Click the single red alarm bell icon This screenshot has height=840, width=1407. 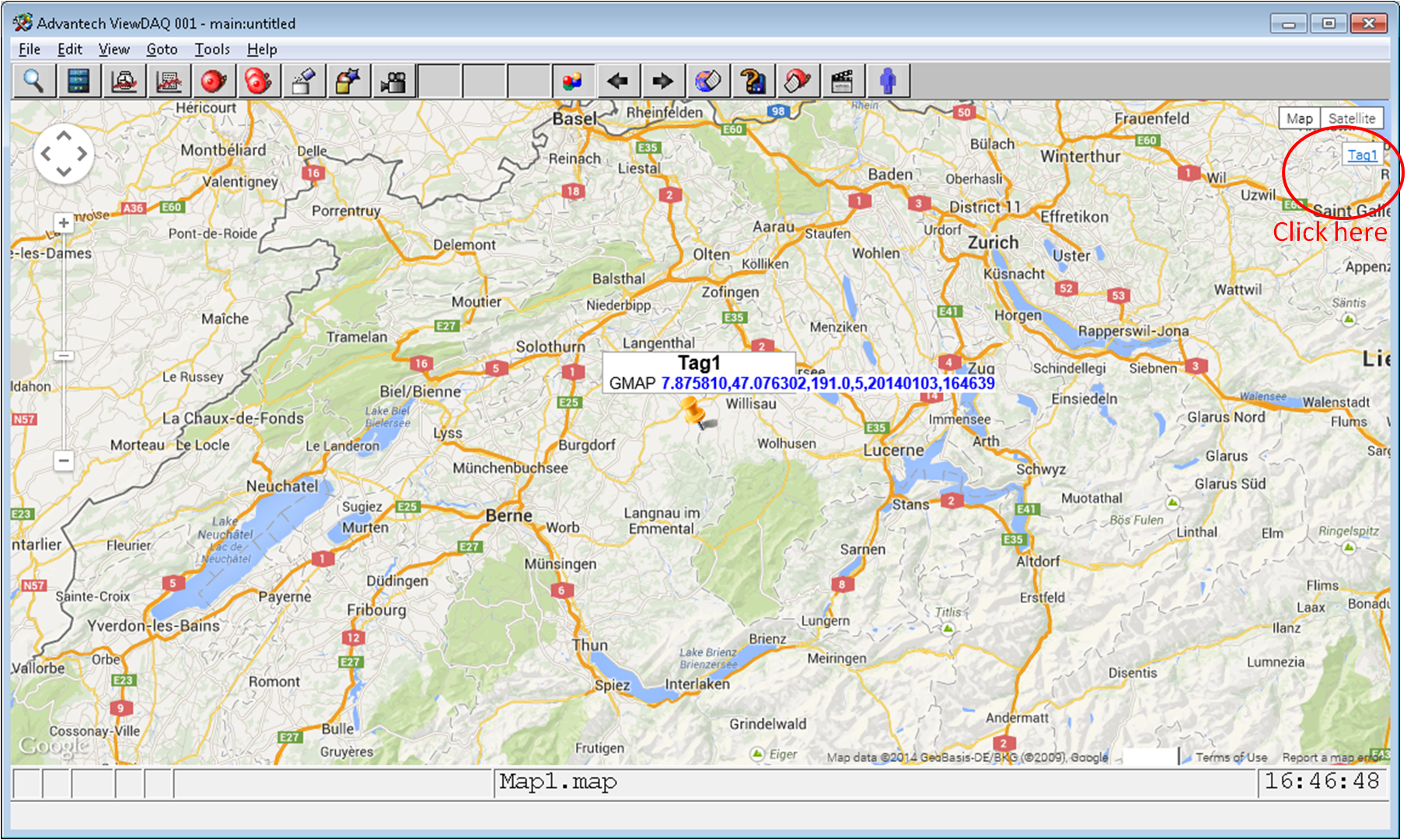click(x=214, y=81)
